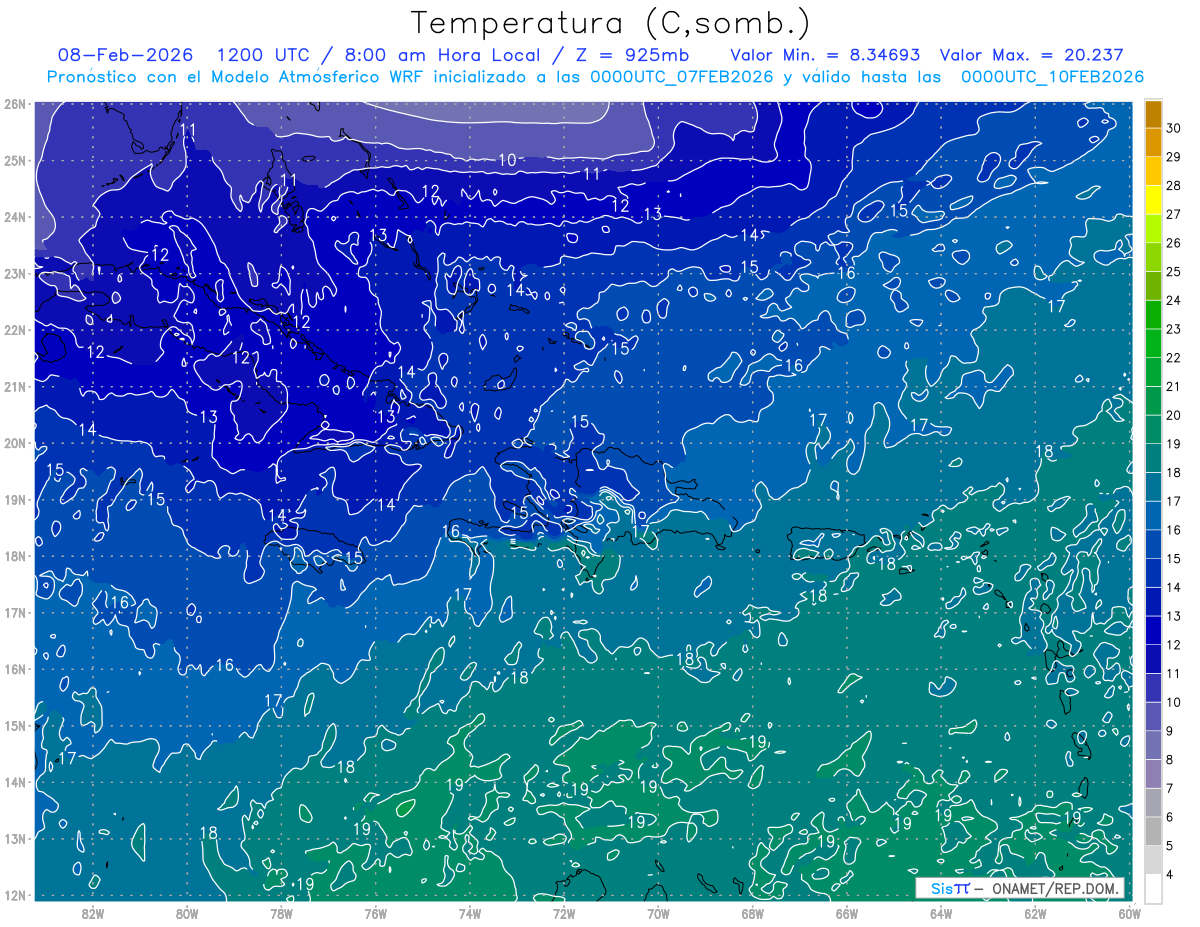Click the "0000UTC_07FEB2026" initialization time
Image resolution: width=1200 pixels, height=927 pixels.
pos(681,77)
